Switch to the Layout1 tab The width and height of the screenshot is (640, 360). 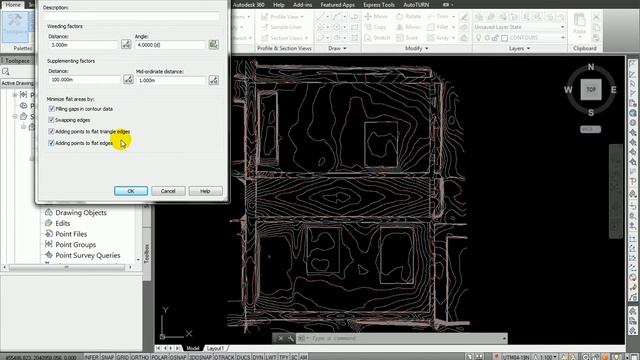tap(215, 348)
